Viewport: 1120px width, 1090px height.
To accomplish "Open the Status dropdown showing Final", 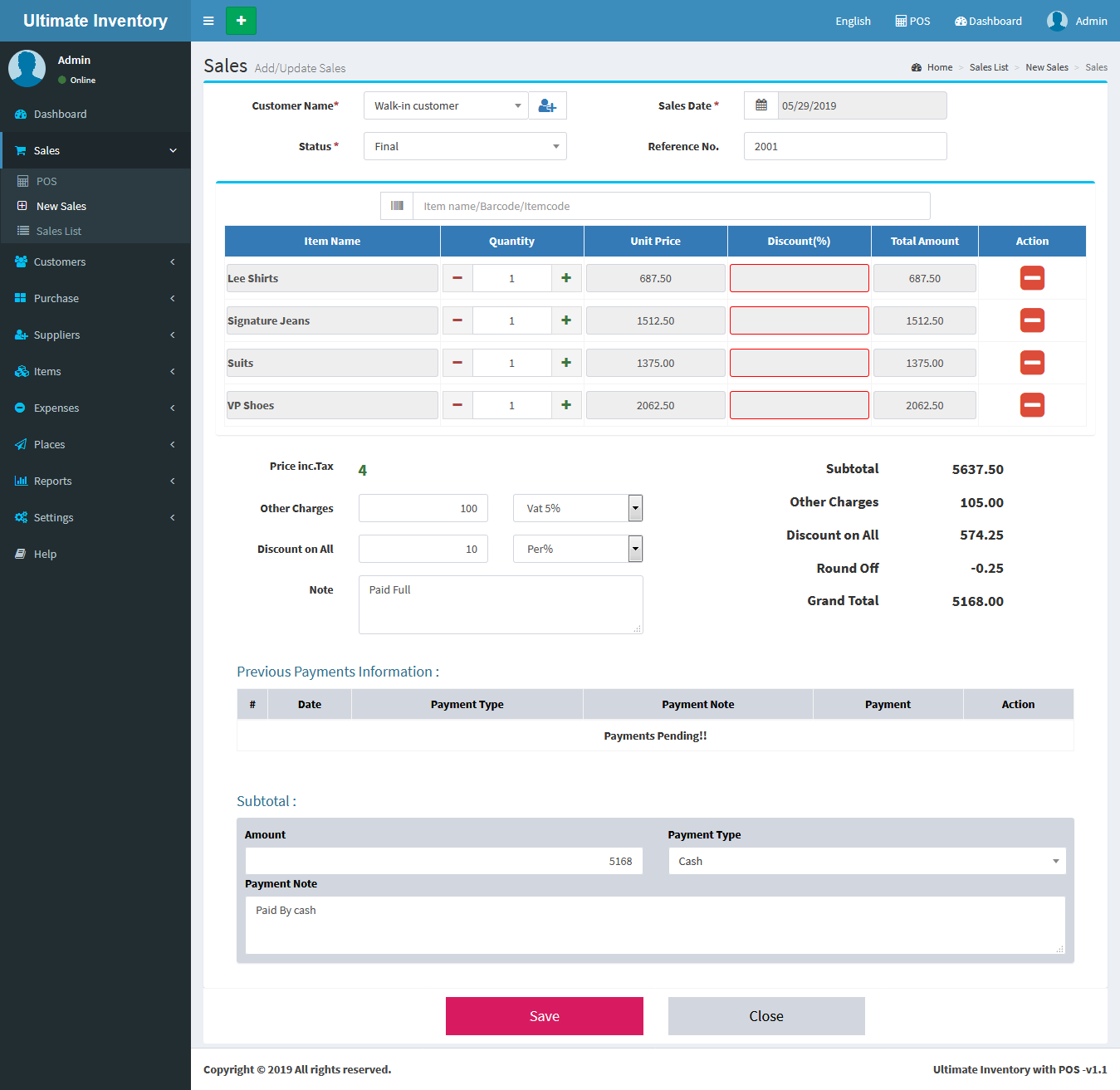I will coord(465,146).
